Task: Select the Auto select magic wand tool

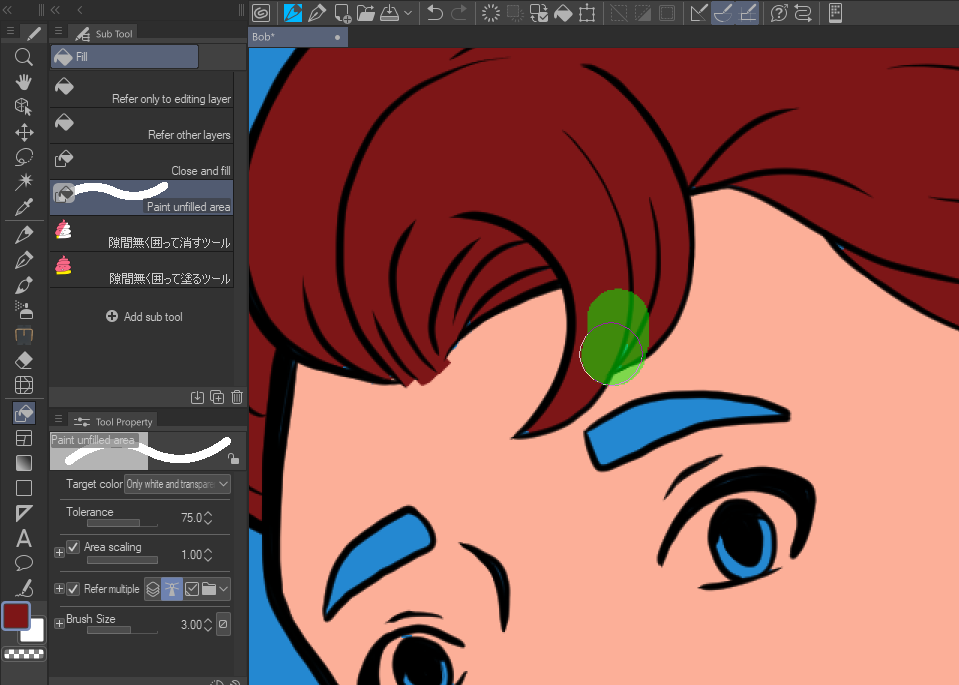Action: 23,181
